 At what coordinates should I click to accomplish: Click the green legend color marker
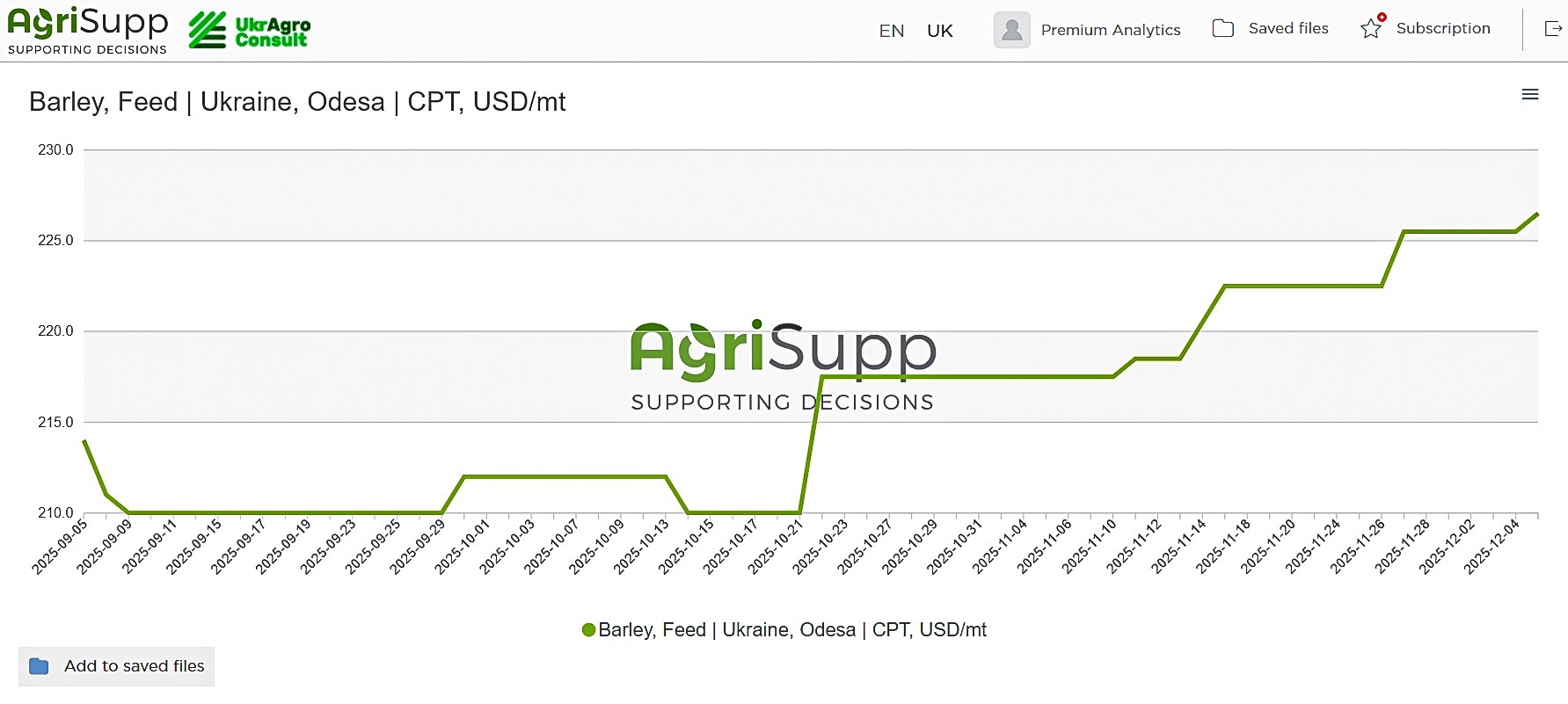point(588,630)
